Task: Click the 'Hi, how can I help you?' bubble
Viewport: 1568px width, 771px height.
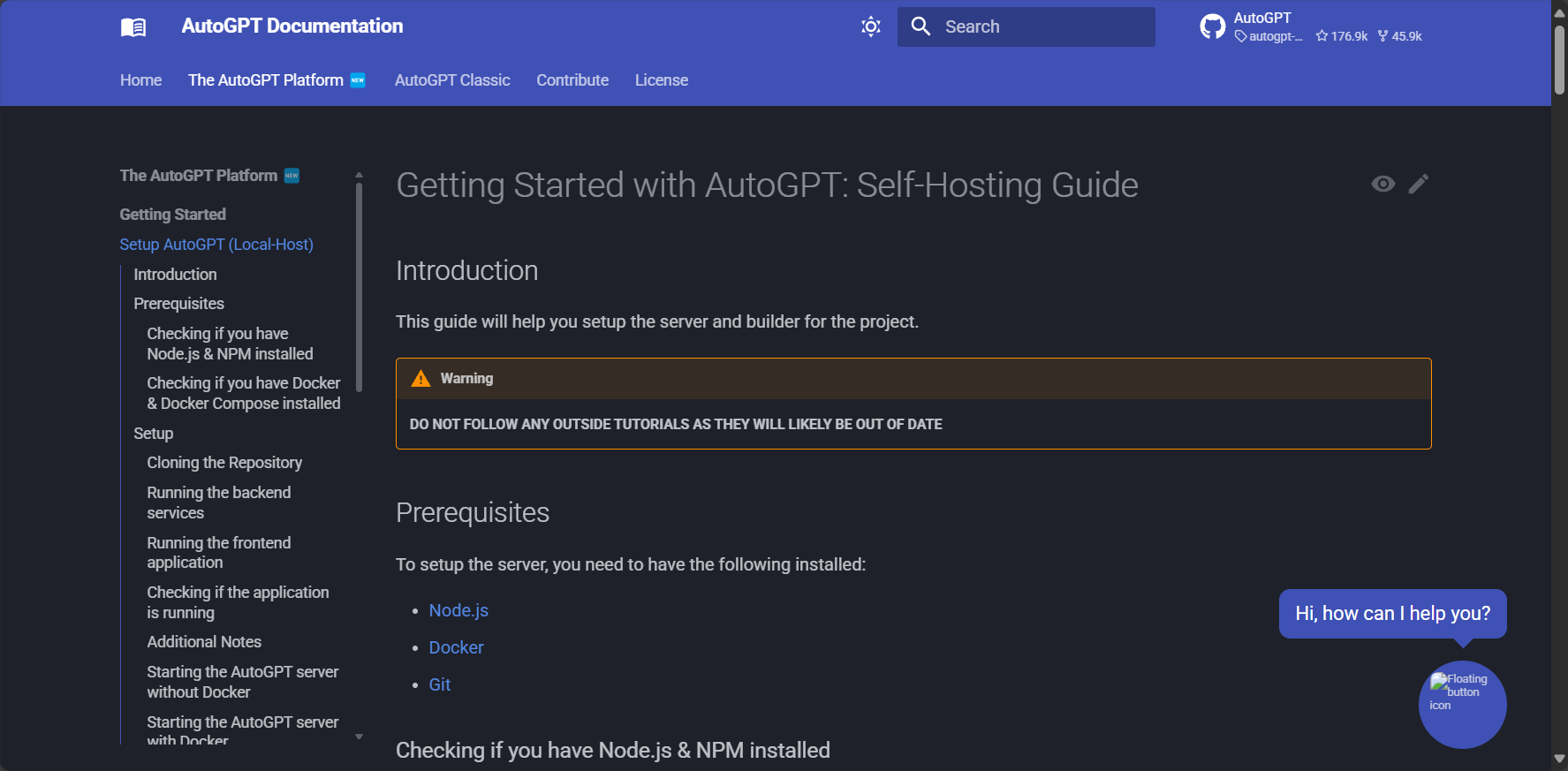Action: 1392,613
